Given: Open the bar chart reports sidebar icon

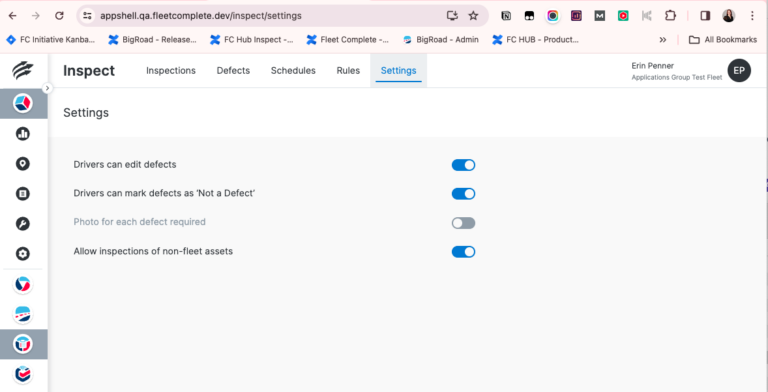Looking at the screenshot, I should (23, 134).
